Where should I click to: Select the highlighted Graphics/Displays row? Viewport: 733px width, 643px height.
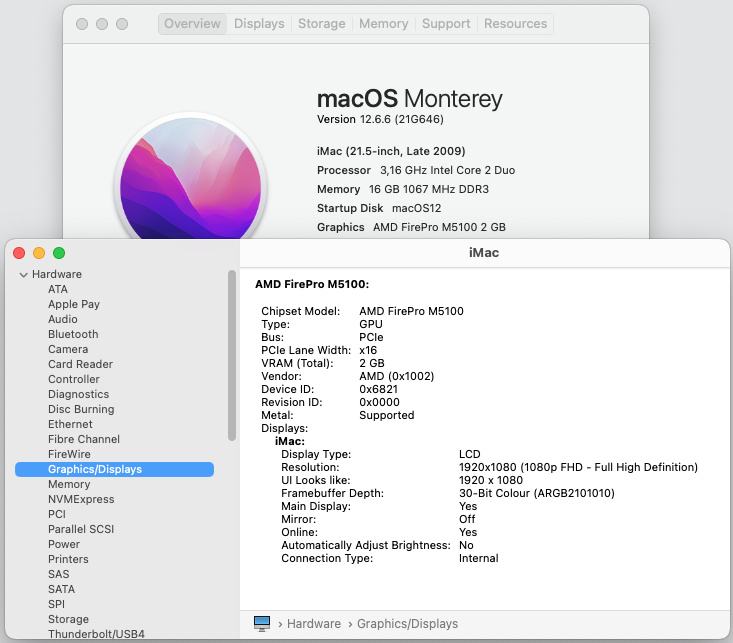[115, 469]
